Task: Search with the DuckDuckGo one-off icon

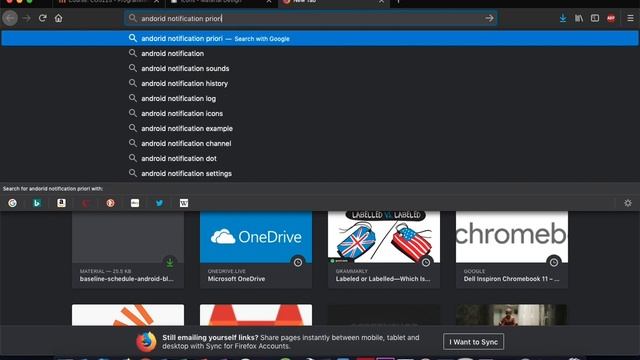Action: [x=111, y=203]
